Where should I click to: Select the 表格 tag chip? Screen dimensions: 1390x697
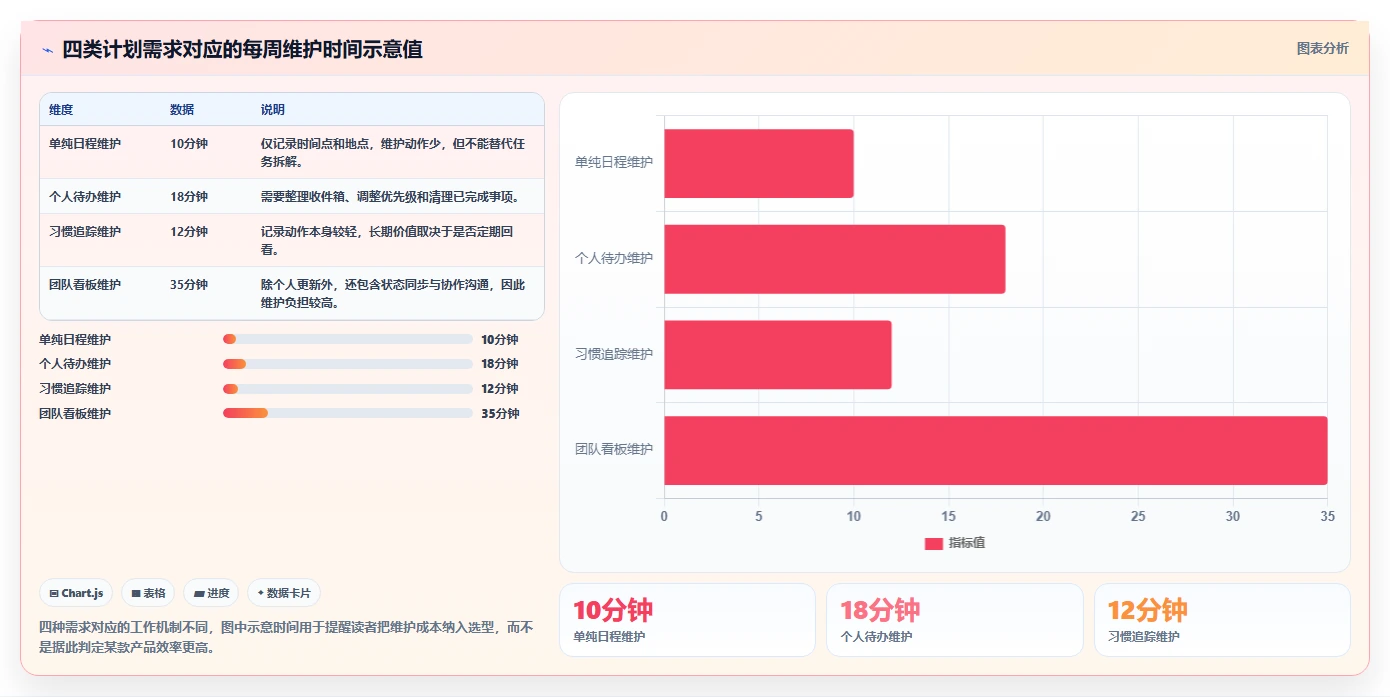tap(148, 593)
